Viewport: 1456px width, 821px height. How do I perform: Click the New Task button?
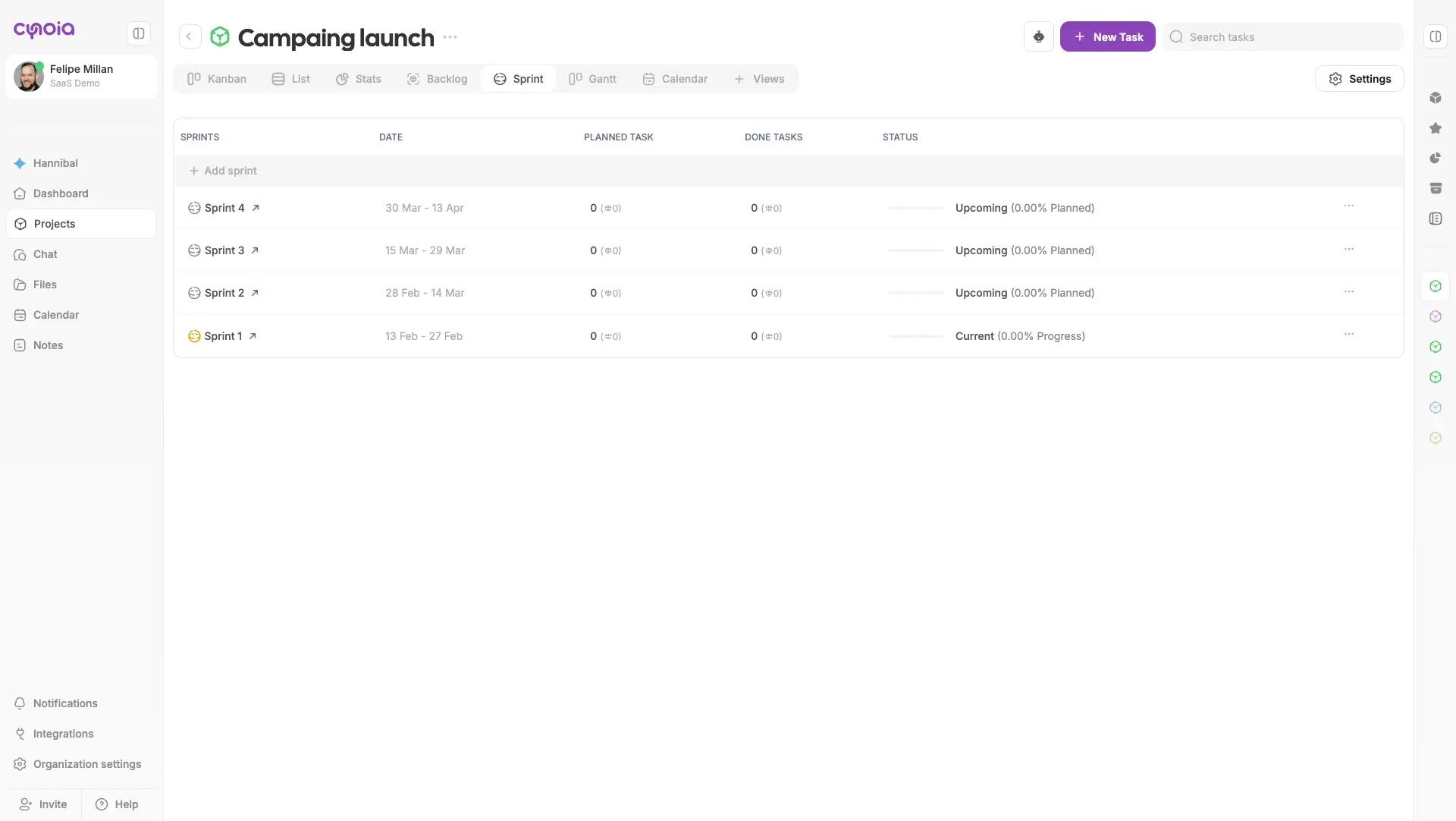[x=1107, y=36]
